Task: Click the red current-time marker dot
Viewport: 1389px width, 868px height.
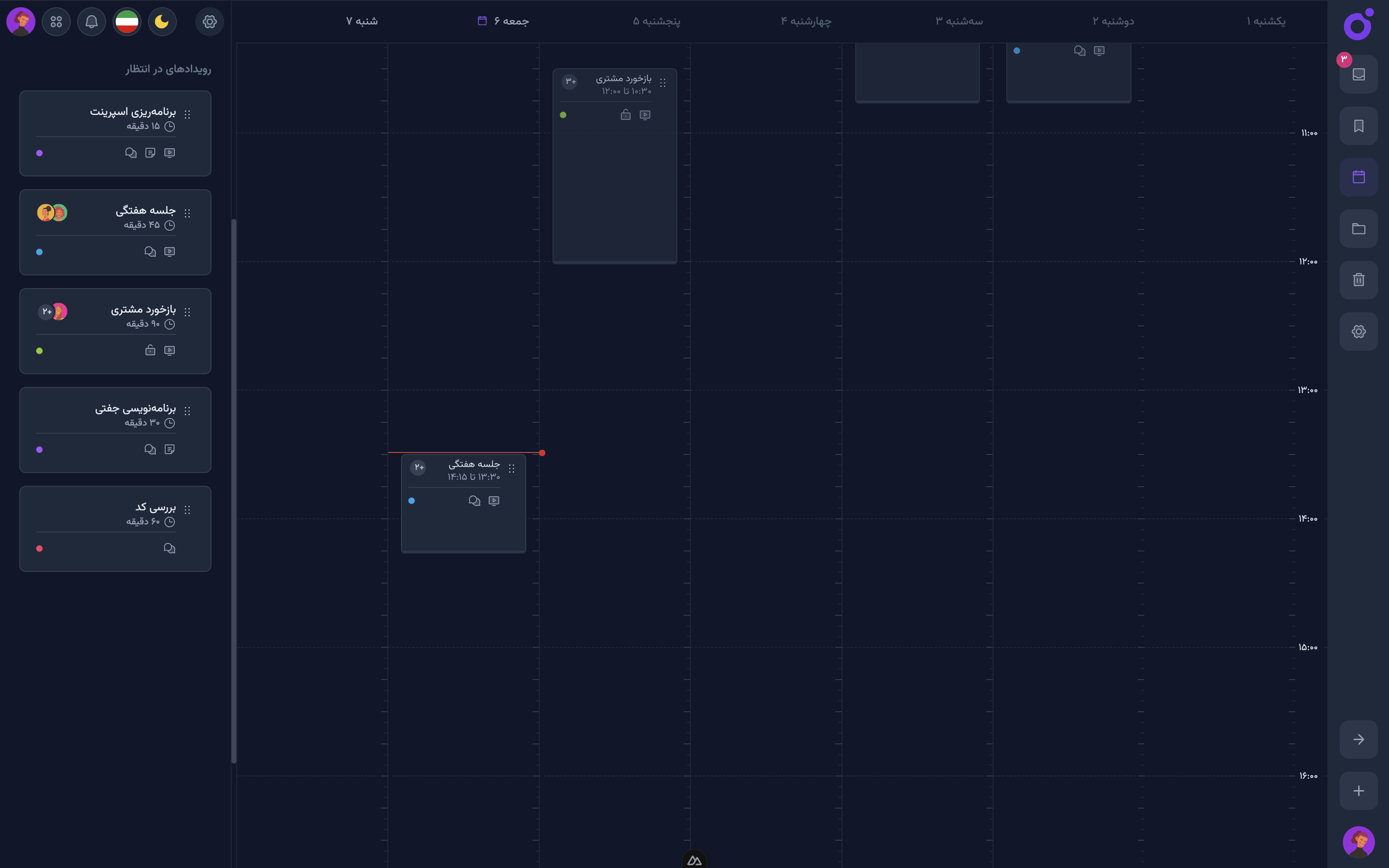Action: 542,453
